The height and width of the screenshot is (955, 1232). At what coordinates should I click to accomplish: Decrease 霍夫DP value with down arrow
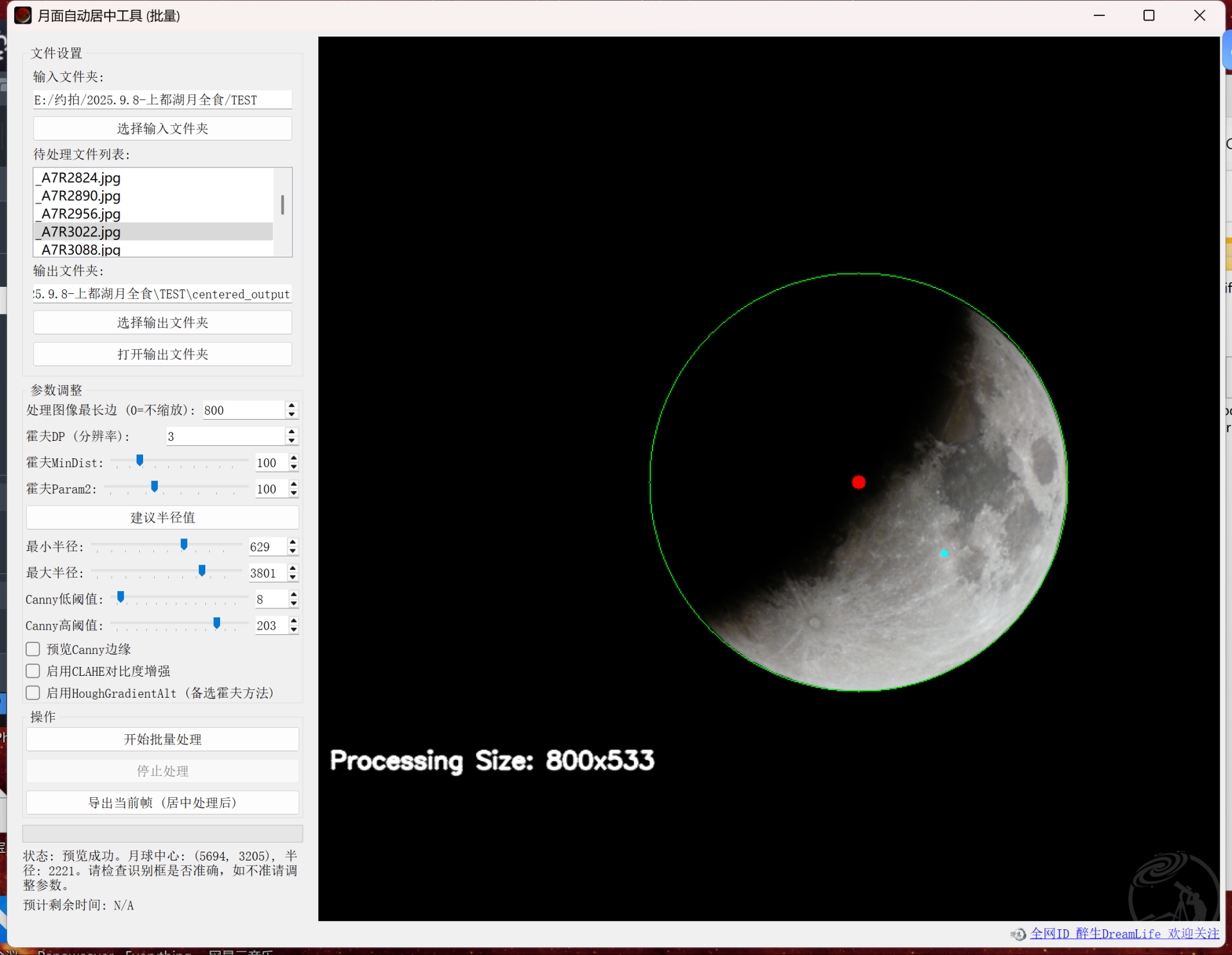pos(292,441)
